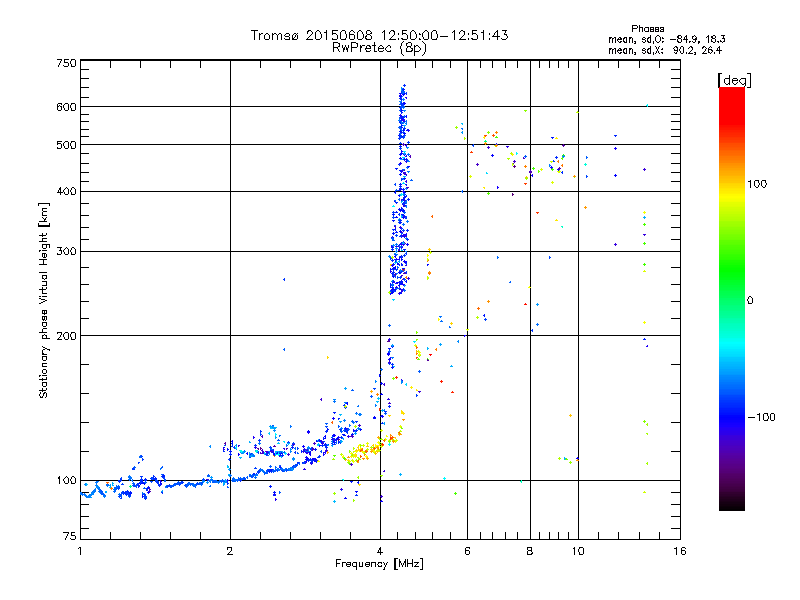800x600 pixels.
Task: Click the colorbar tick label '100'
Action: tap(757, 184)
